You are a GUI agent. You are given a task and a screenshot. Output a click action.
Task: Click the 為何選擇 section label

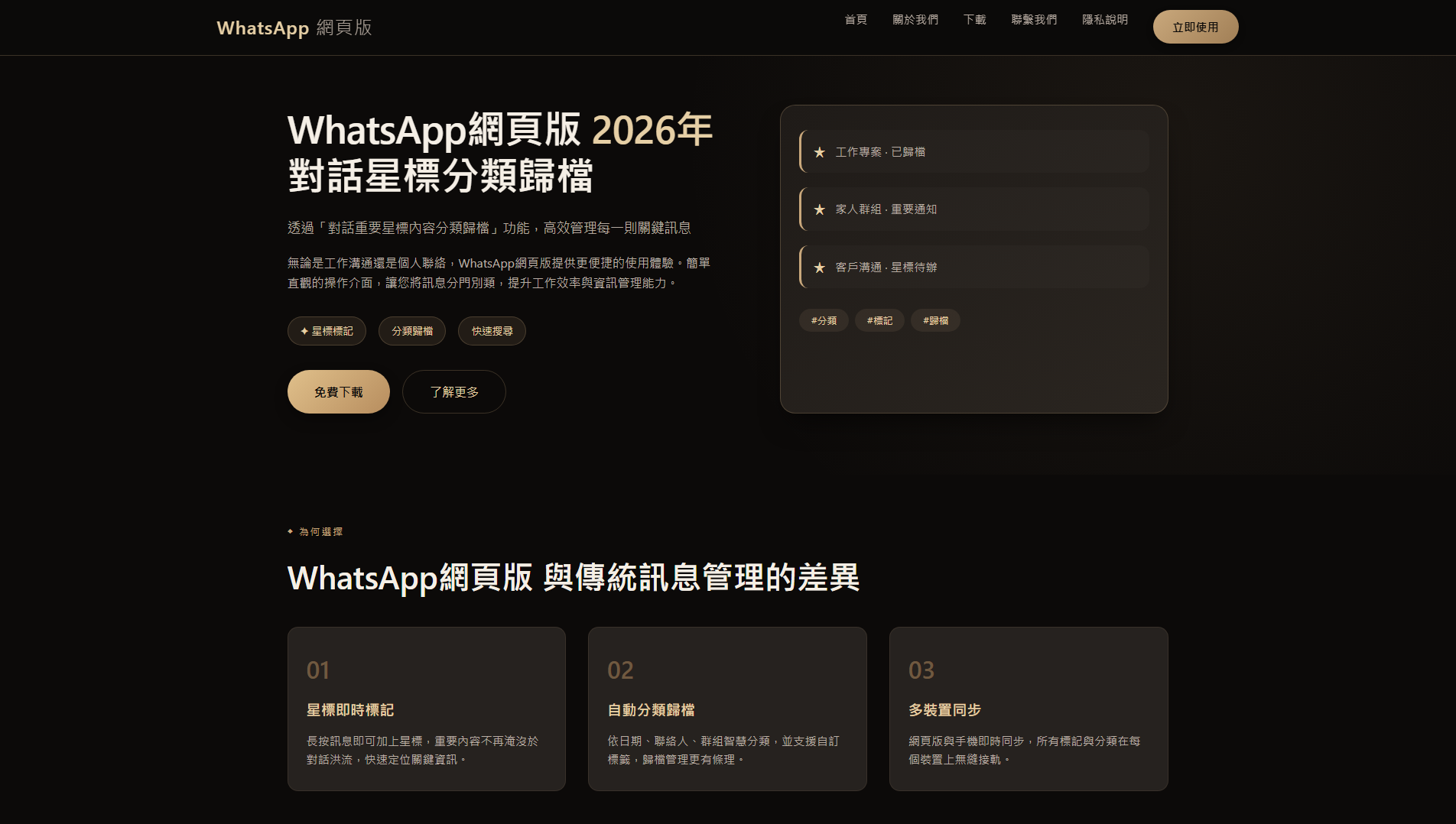[x=315, y=531]
